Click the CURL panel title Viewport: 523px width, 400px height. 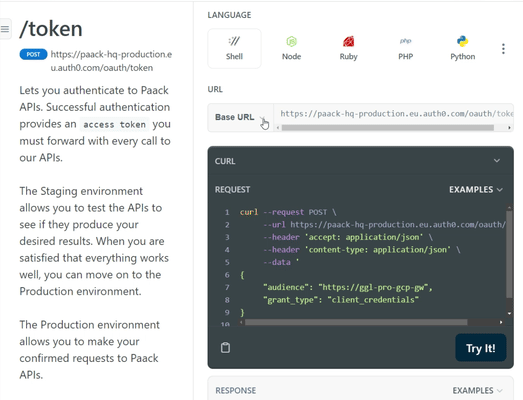(x=225, y=161)
